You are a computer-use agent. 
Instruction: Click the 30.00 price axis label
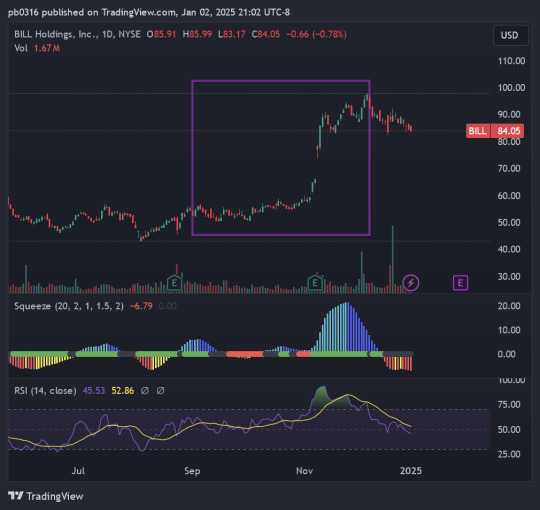coord(509,277)
